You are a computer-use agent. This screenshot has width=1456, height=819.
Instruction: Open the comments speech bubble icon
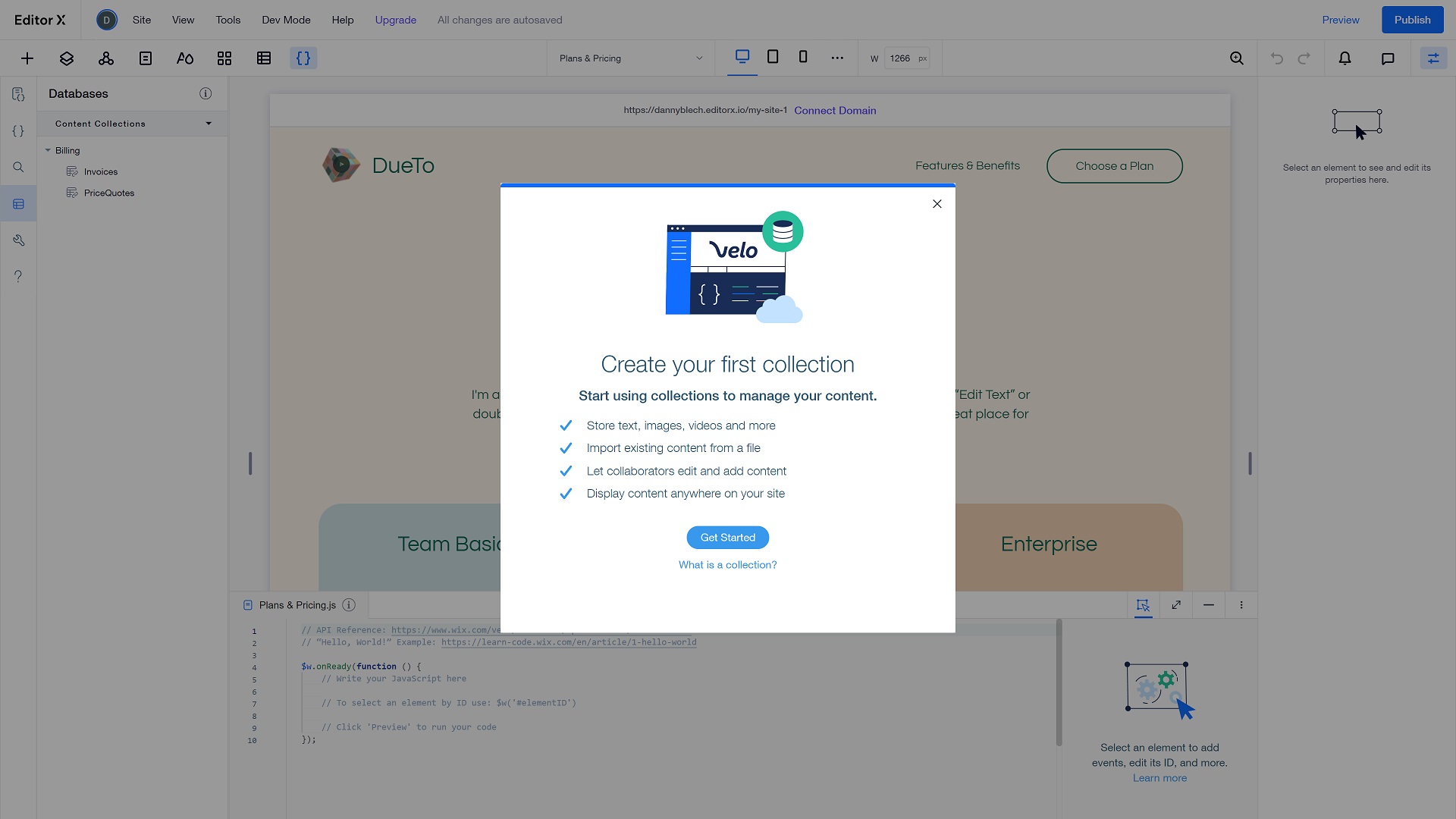pyautogui.click(x=1388, y=58)
